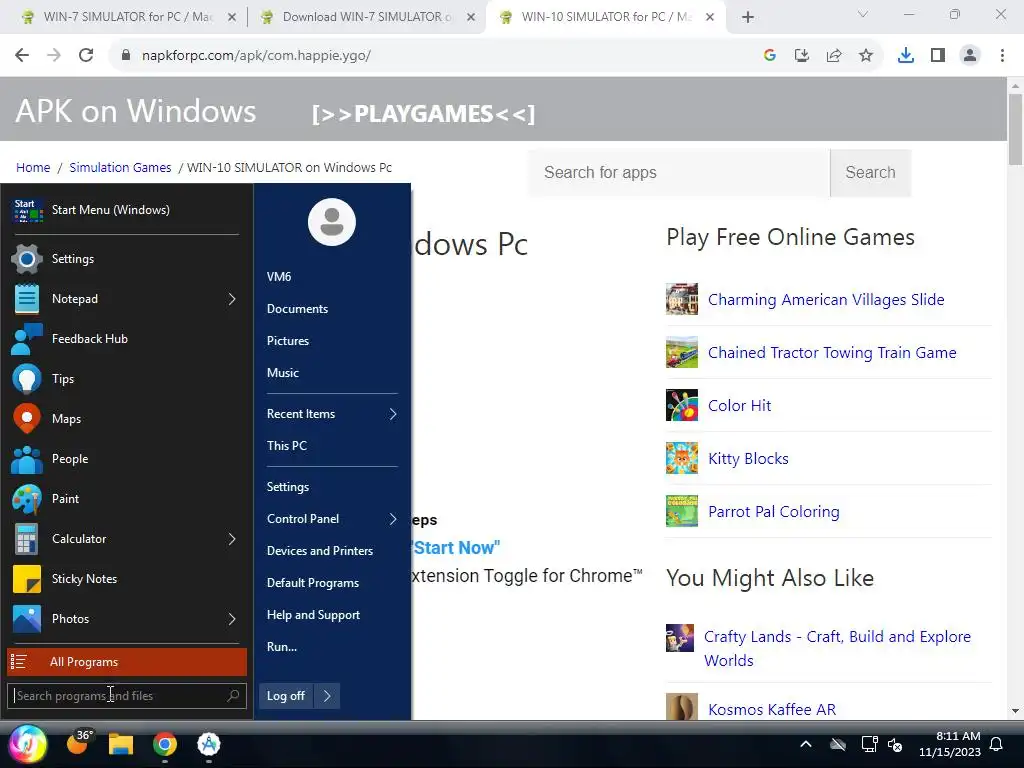Viewport: 1024px width, 768px height.
Task: Open Feedback Hub icon
Action: pyautogui.click(x=27, y=339)
